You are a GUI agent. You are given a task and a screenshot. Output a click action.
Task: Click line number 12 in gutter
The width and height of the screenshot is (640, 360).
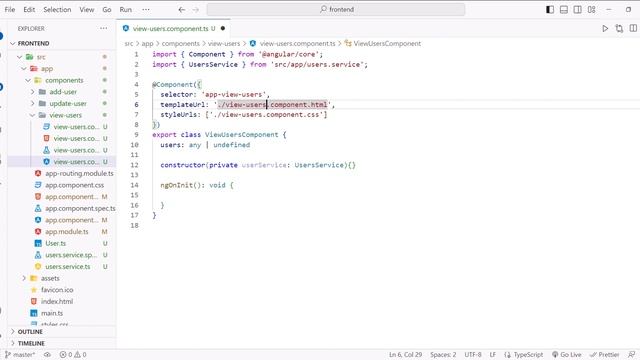coord(135,165)
